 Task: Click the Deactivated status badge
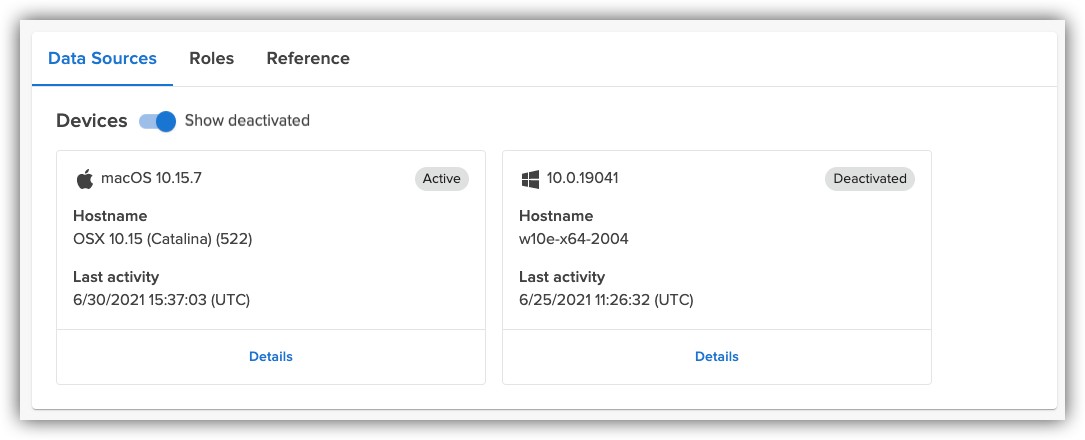point(869,179)
